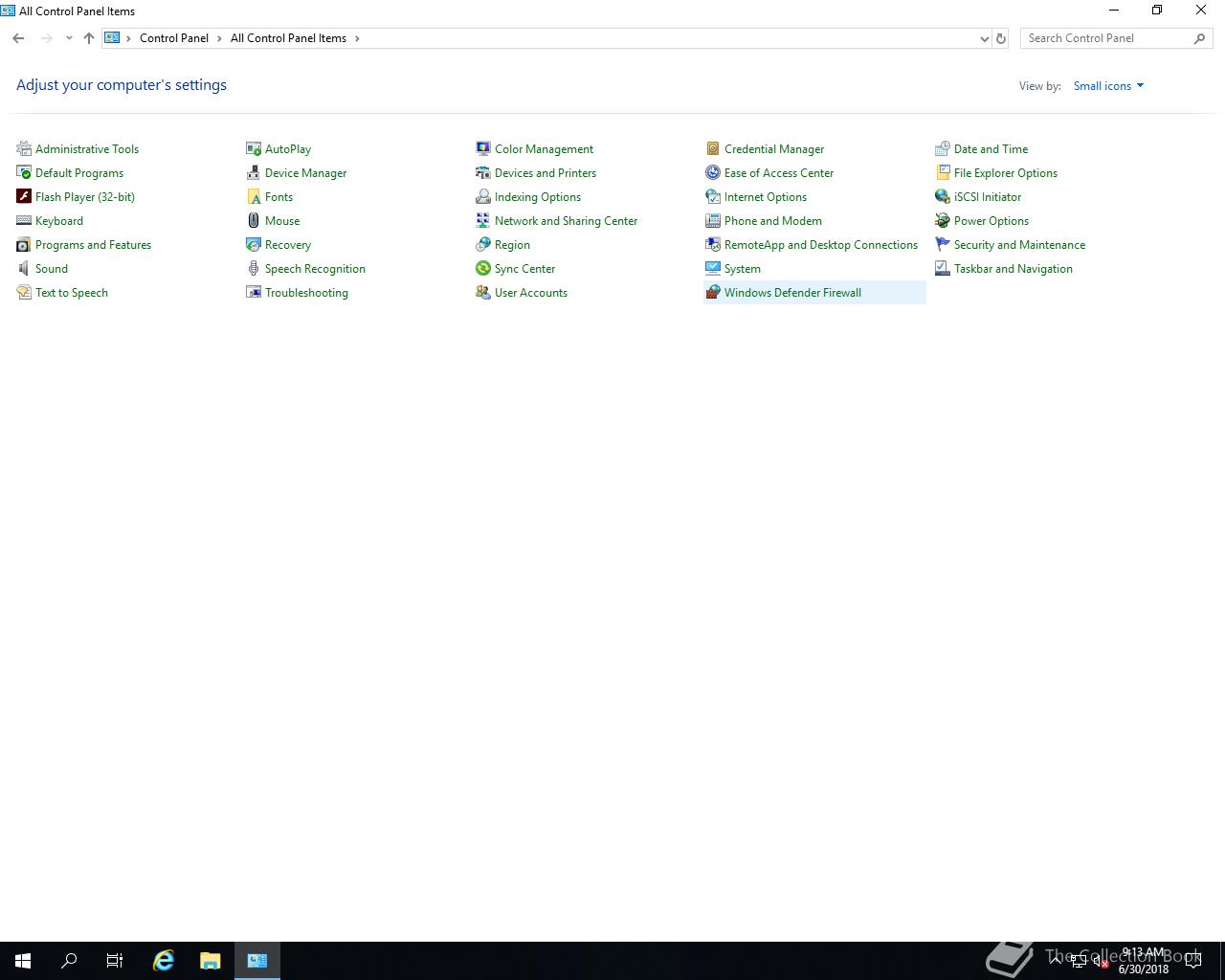Viewport: 1225px width, 980px height.
Task: Open the Windows Start menu
Action: [23, 961]
